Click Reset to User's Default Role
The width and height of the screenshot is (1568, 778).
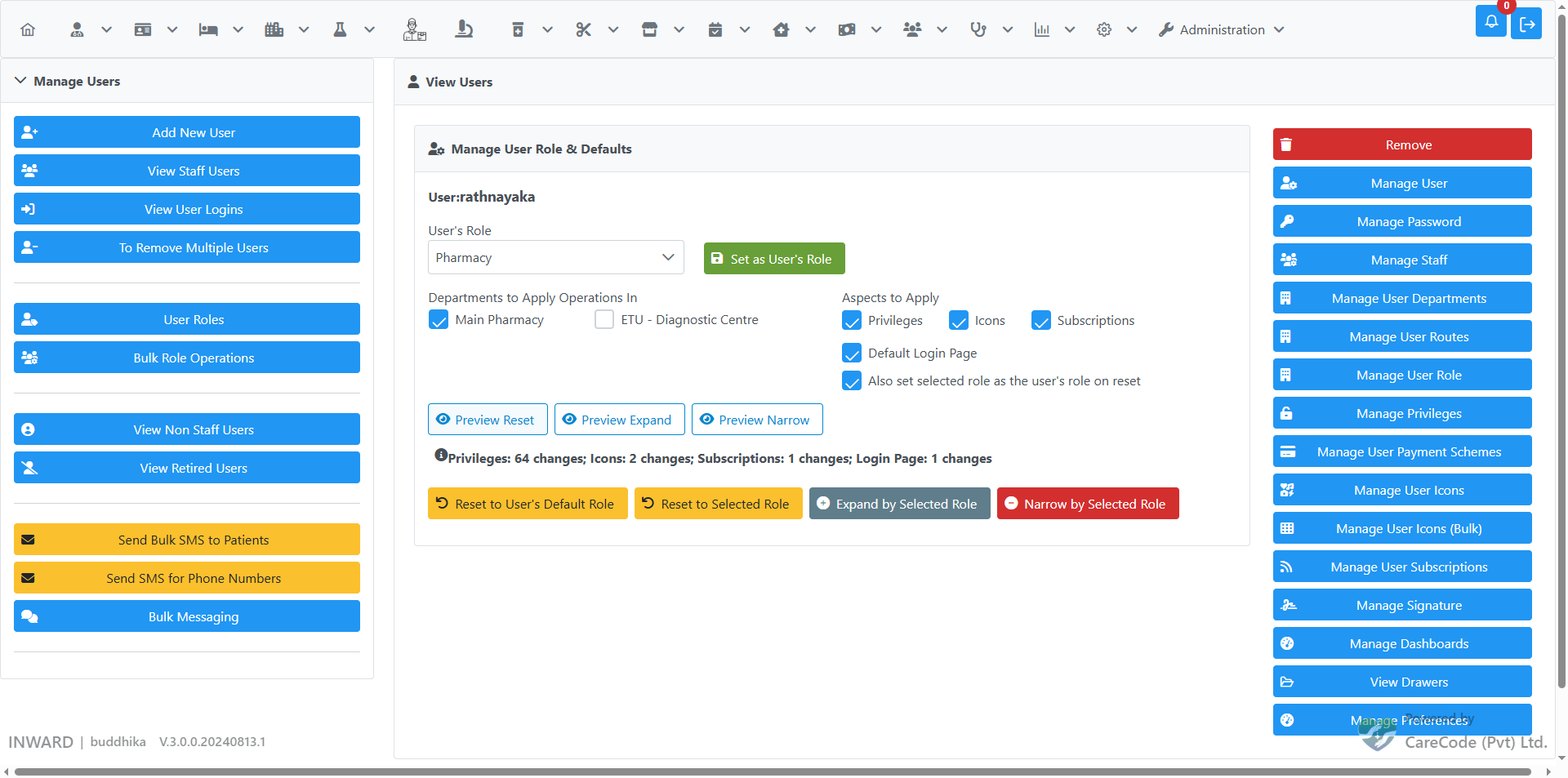[x=528, y=504]
